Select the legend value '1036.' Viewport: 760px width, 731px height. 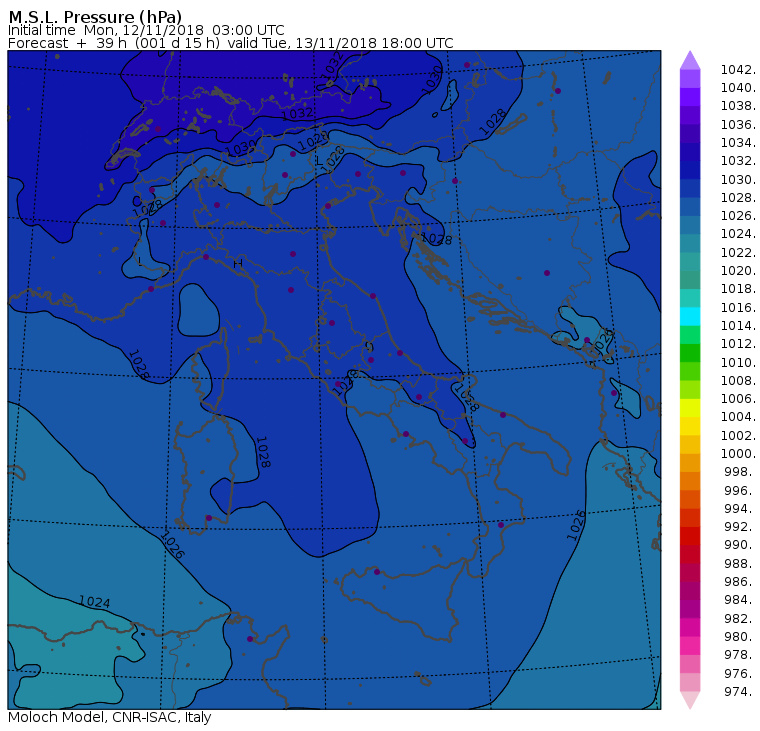pos(738,125)
